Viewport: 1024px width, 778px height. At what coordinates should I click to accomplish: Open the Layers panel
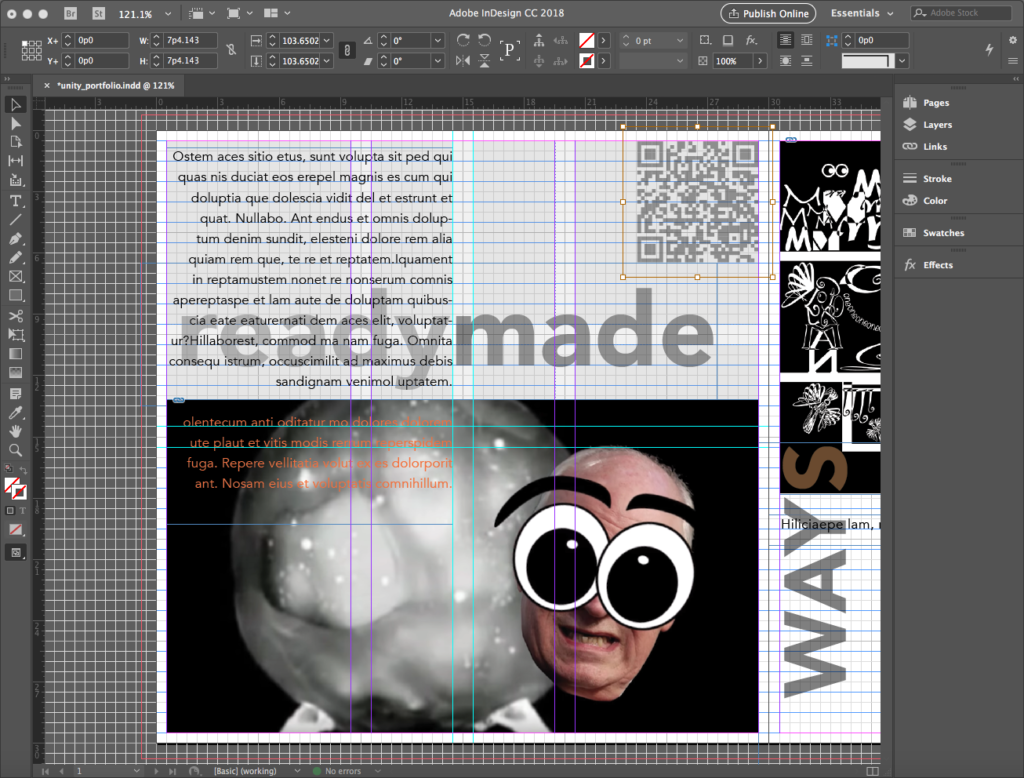coord(937,125)
